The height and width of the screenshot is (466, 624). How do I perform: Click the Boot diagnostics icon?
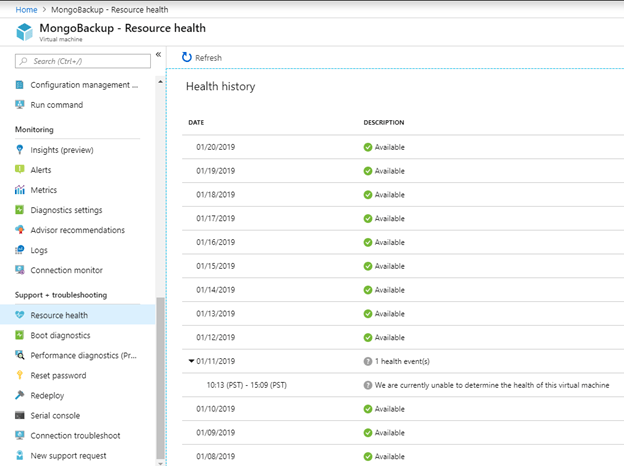20,335
